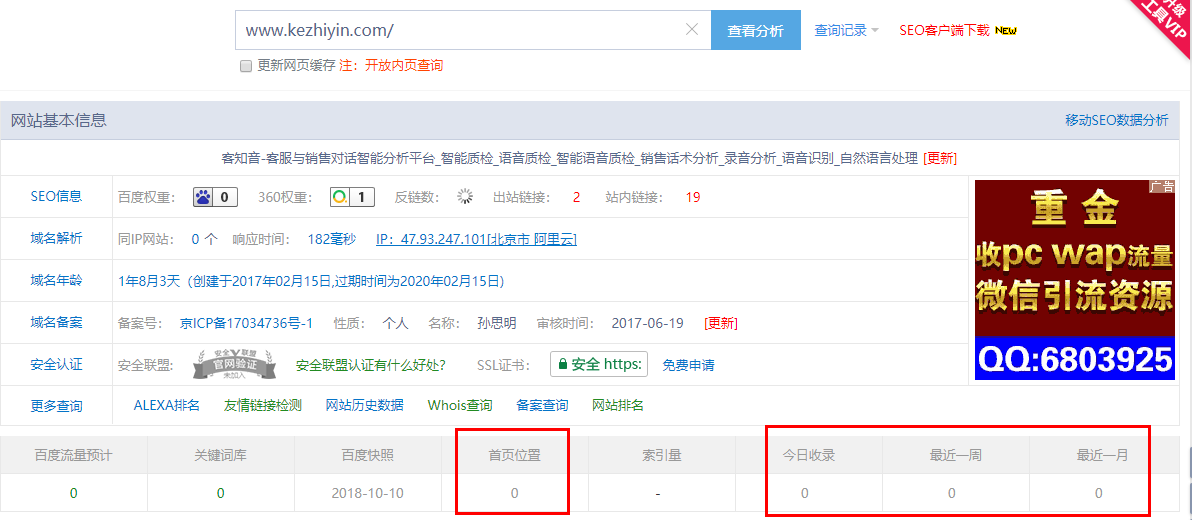Click the 更新 link beside the site title

click(x=940, y=158)
